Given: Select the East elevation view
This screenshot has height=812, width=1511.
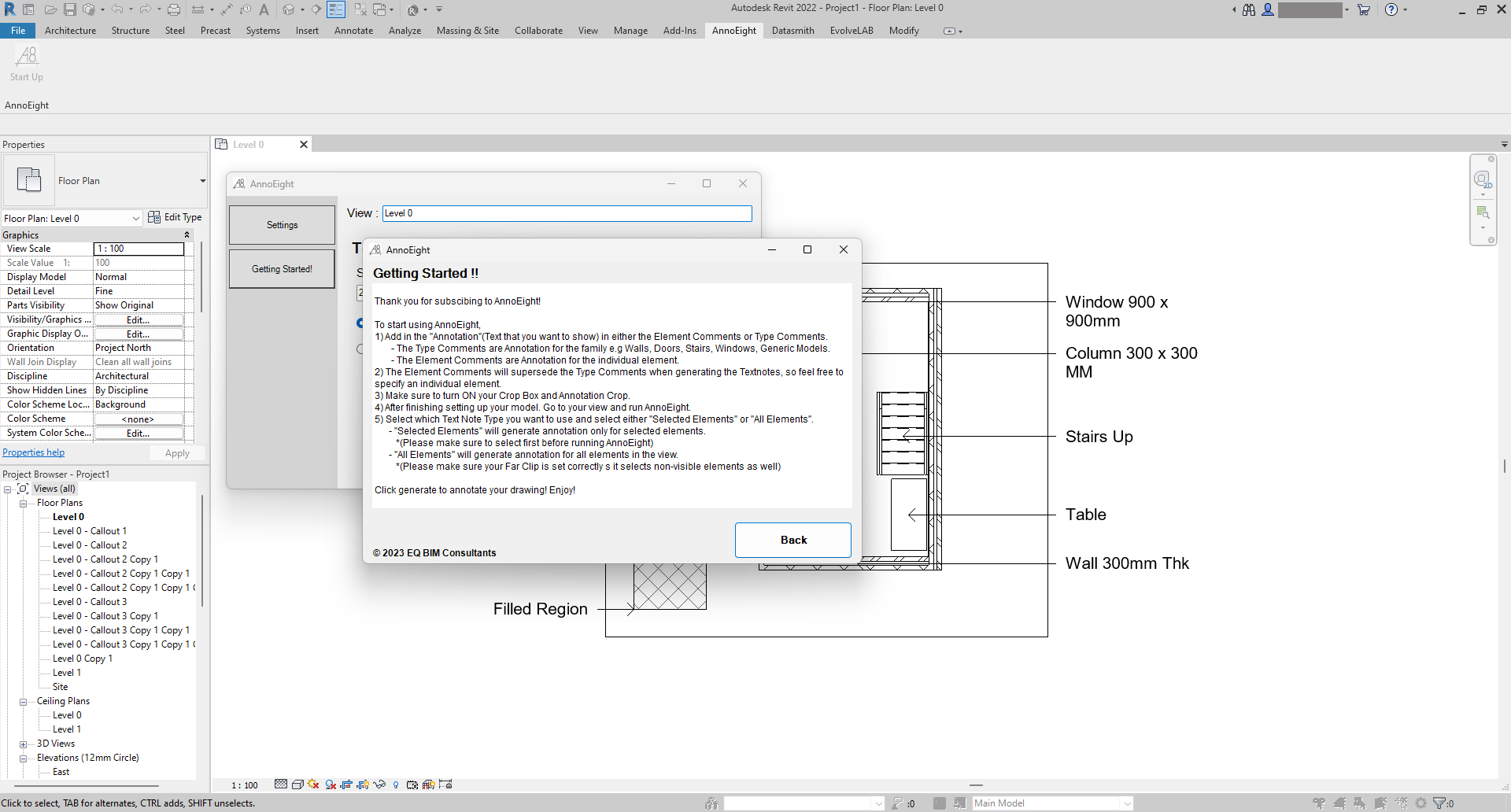Looking at the screenshot, I should [x=61, y=772].
